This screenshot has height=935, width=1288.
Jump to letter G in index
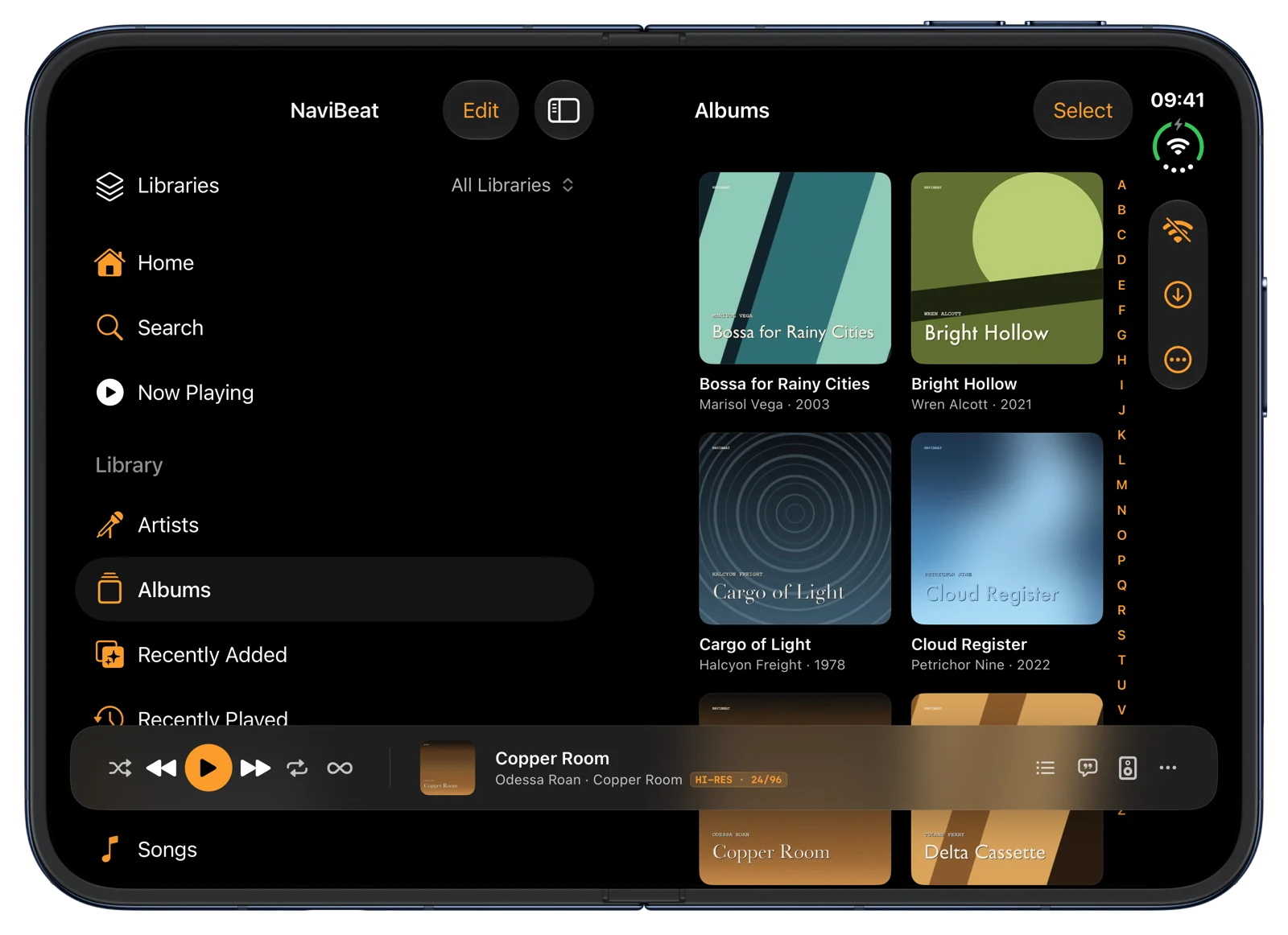click(x=1121, y=336)
